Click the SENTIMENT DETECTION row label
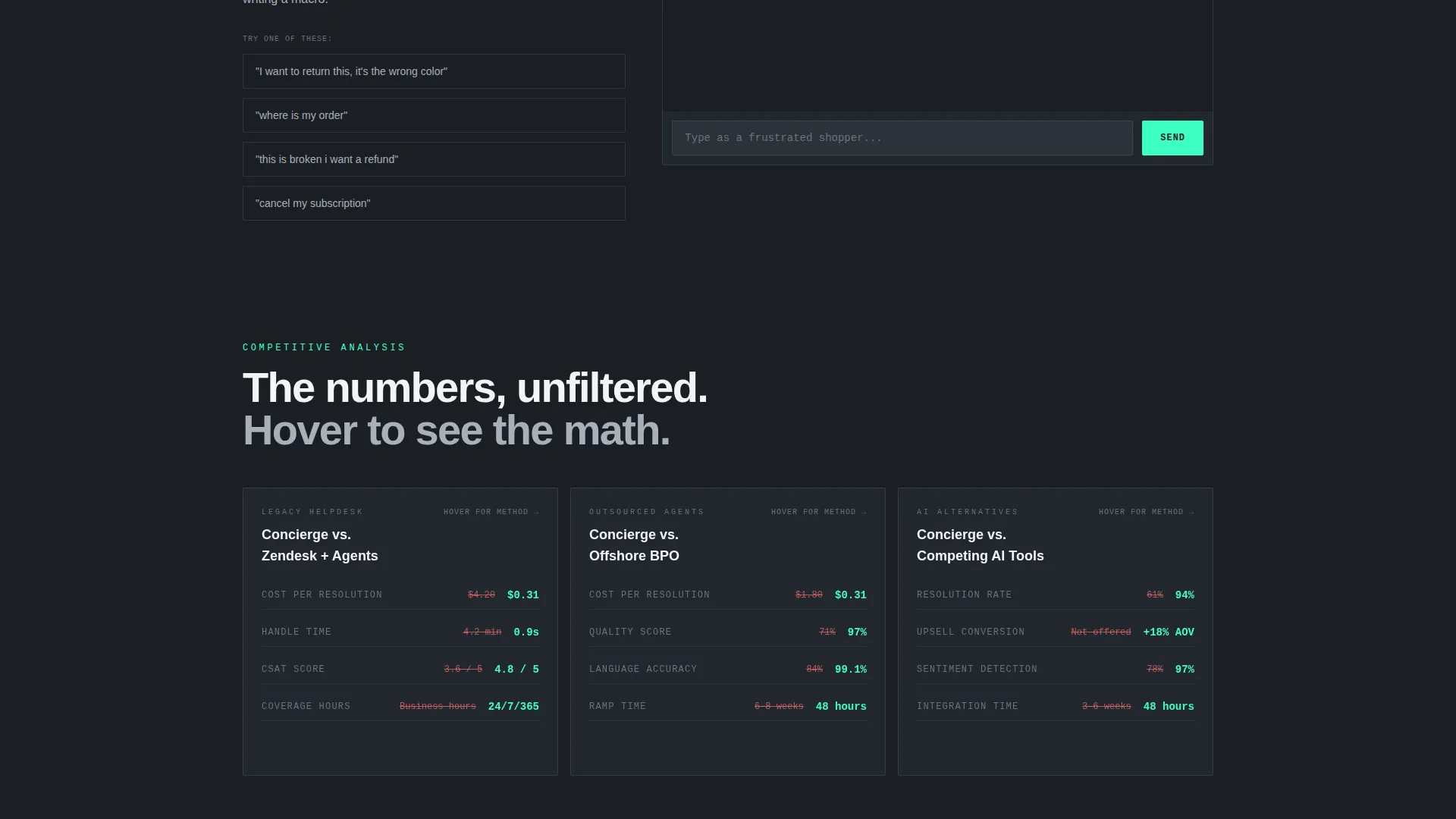Image resolution: width=1456 pixels, height=819 pixels. click(977, 670)
